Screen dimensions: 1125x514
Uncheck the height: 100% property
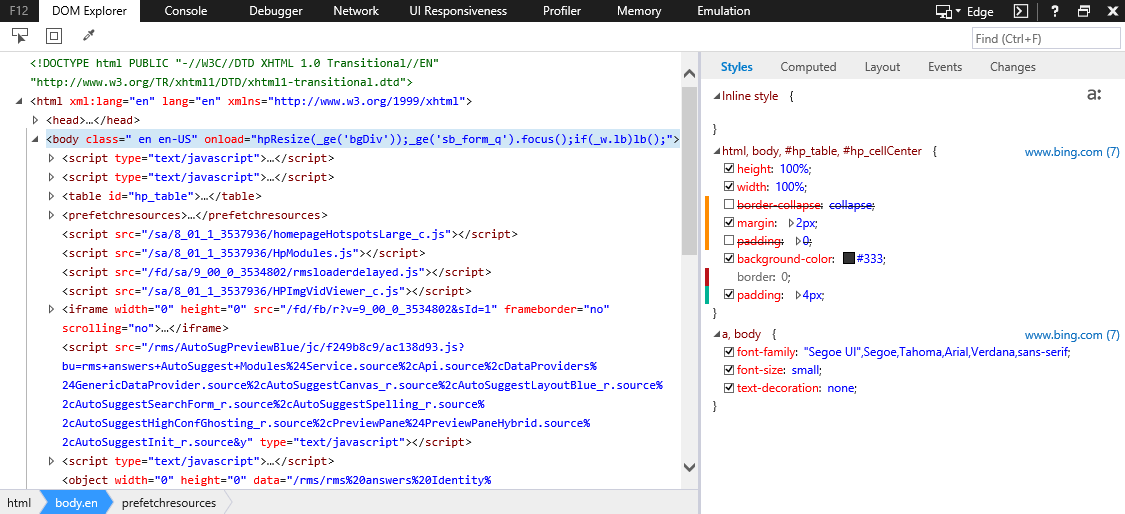coord(729,169)
